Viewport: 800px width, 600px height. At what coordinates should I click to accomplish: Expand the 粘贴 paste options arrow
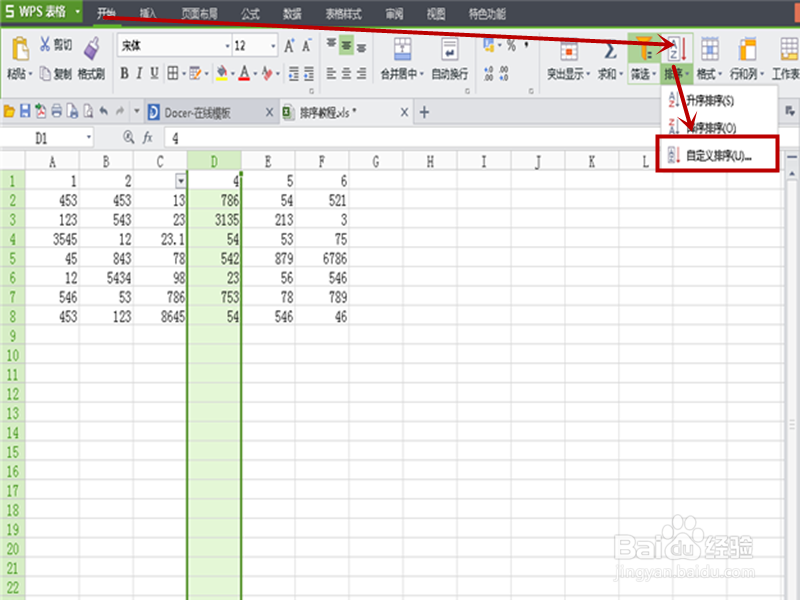pyautogui.click(x=30, y=74)
